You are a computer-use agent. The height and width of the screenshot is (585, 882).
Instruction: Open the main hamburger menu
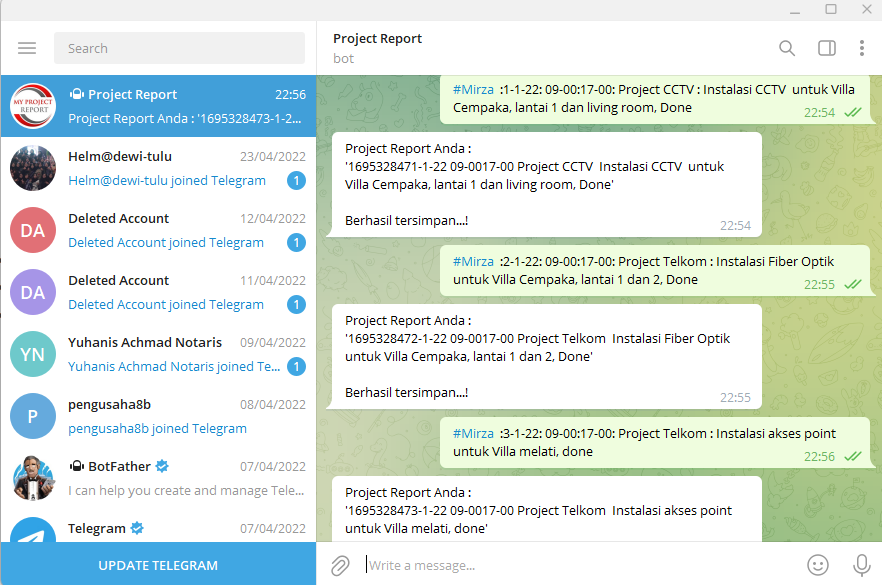[x=26, y=47]
